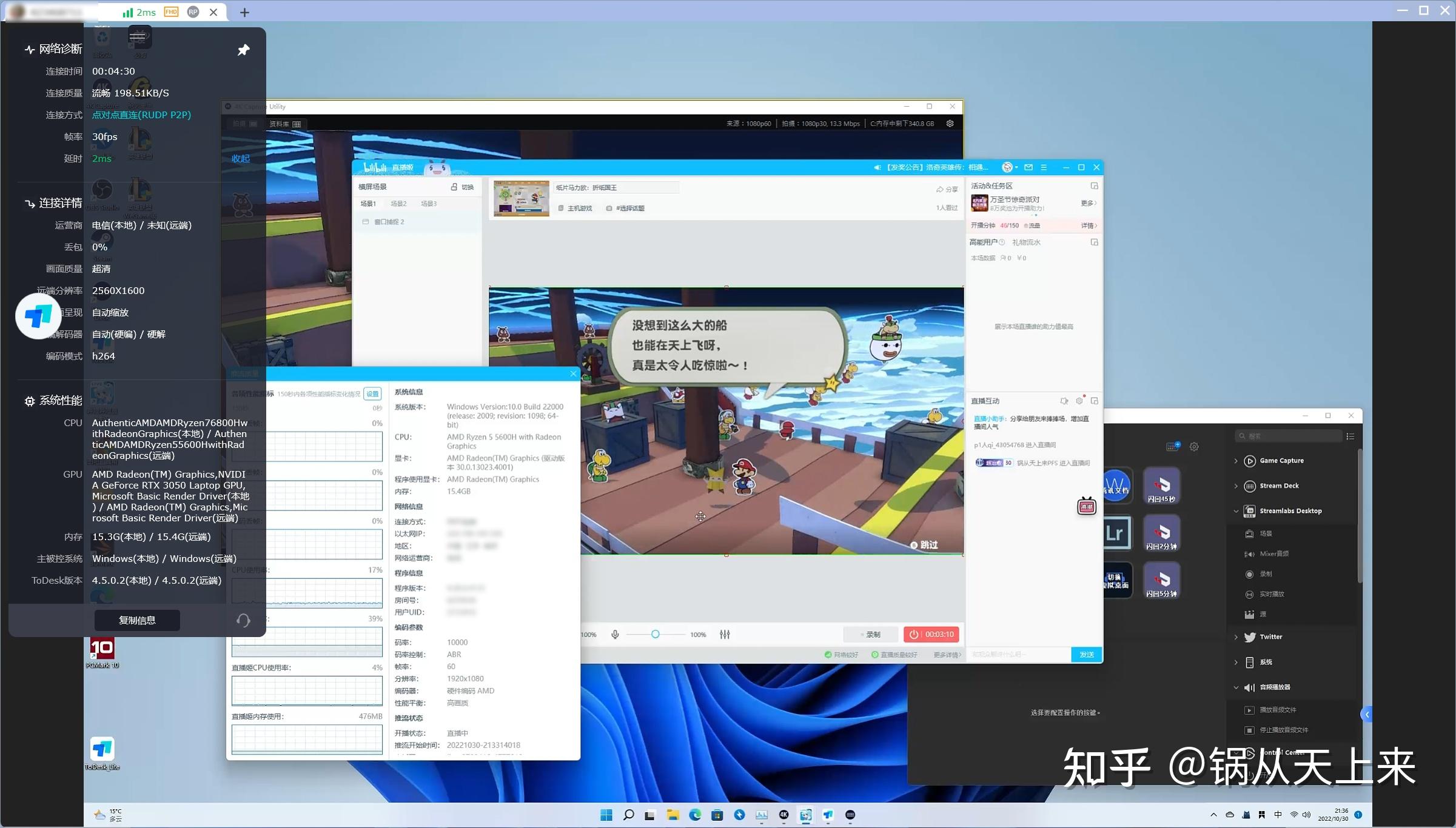Toggle the FHD quality badge in the tab
Screen dimensions: 1456x828
[172, 12]
